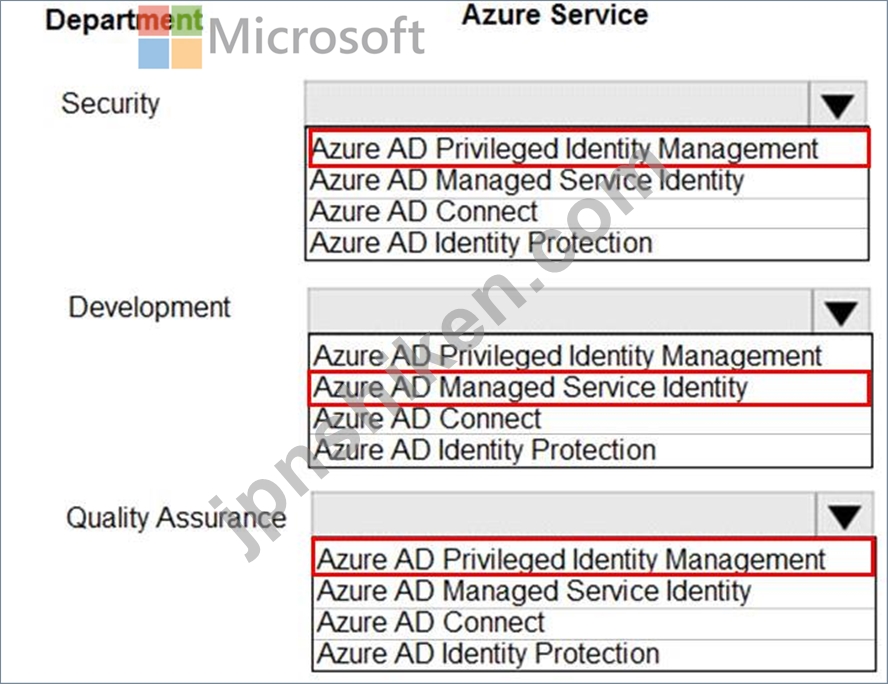Expand the Security dropdown arrow
Screen dimensions: 888x684
pos(838,104)
